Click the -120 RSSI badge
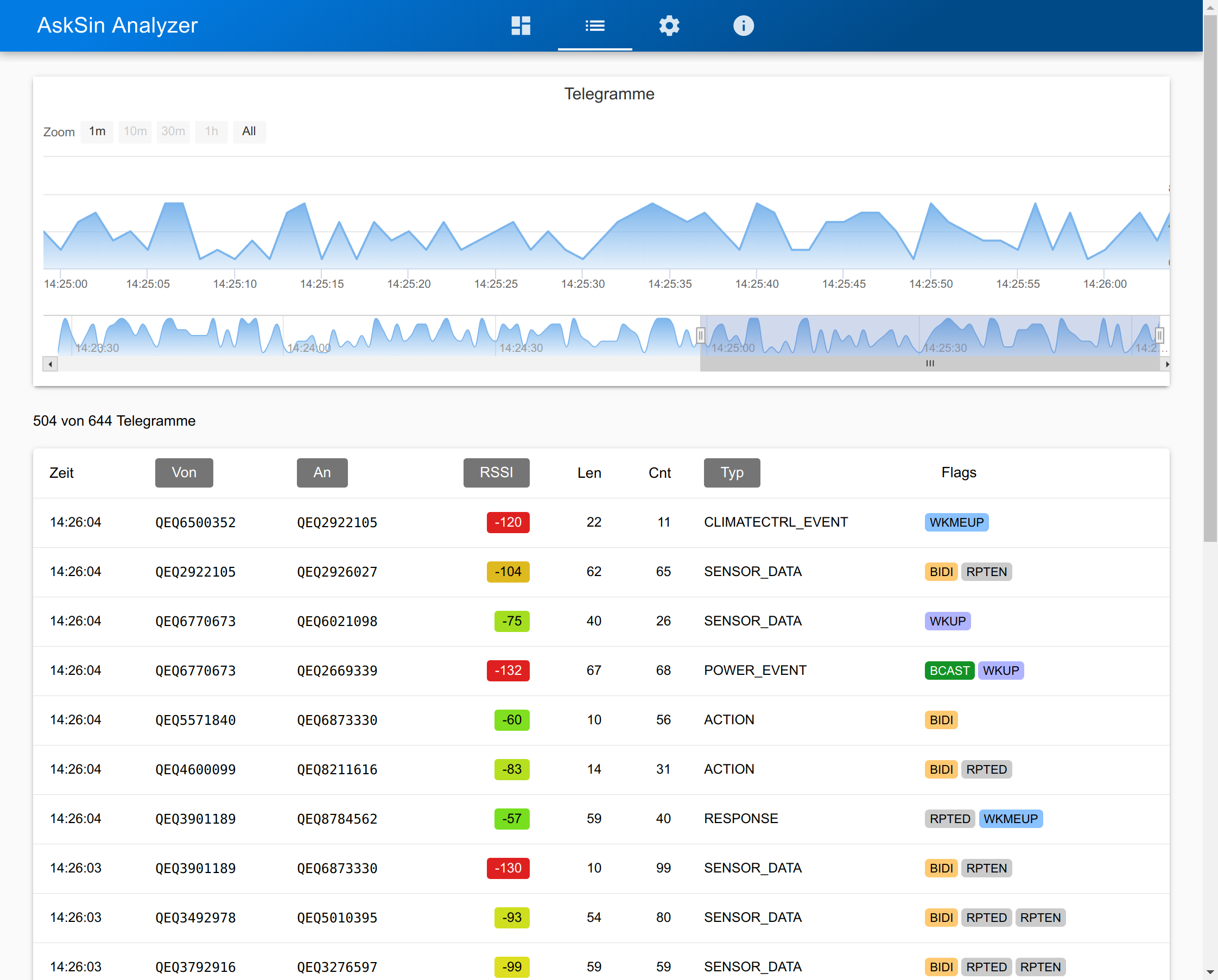The width and height of the screenshot is (1218, 980). (x=508, y=522)
